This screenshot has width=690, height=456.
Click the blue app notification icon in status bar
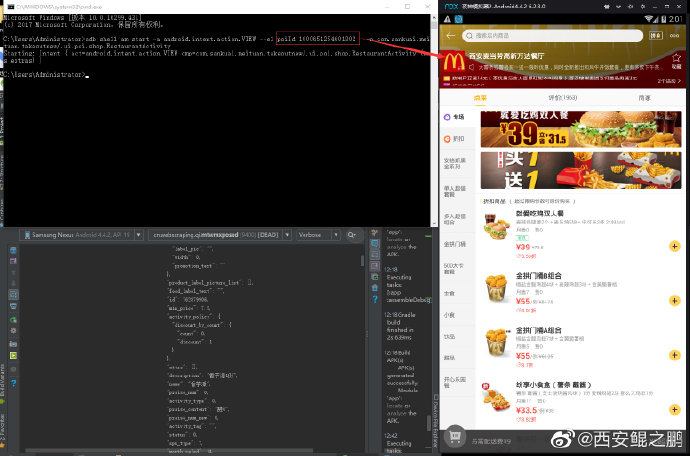(x=459, y=19)
